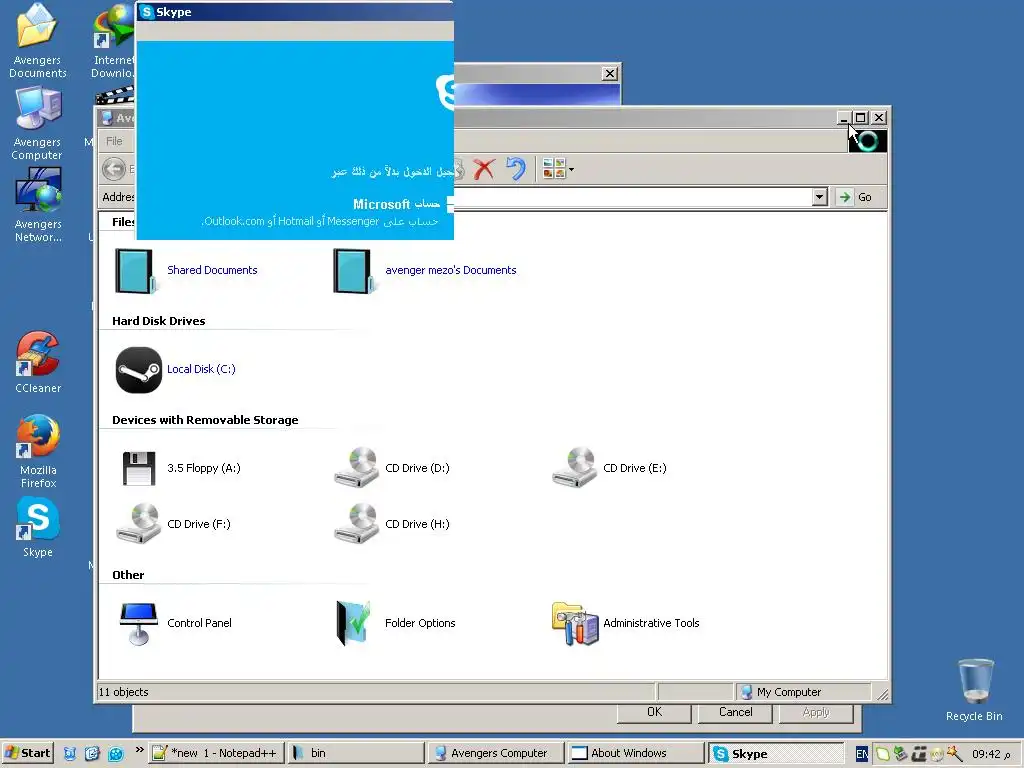Click the Shared Documents label
This screenshot has height=768, width=1024.
pyautogui.click(x=212, y=270)
